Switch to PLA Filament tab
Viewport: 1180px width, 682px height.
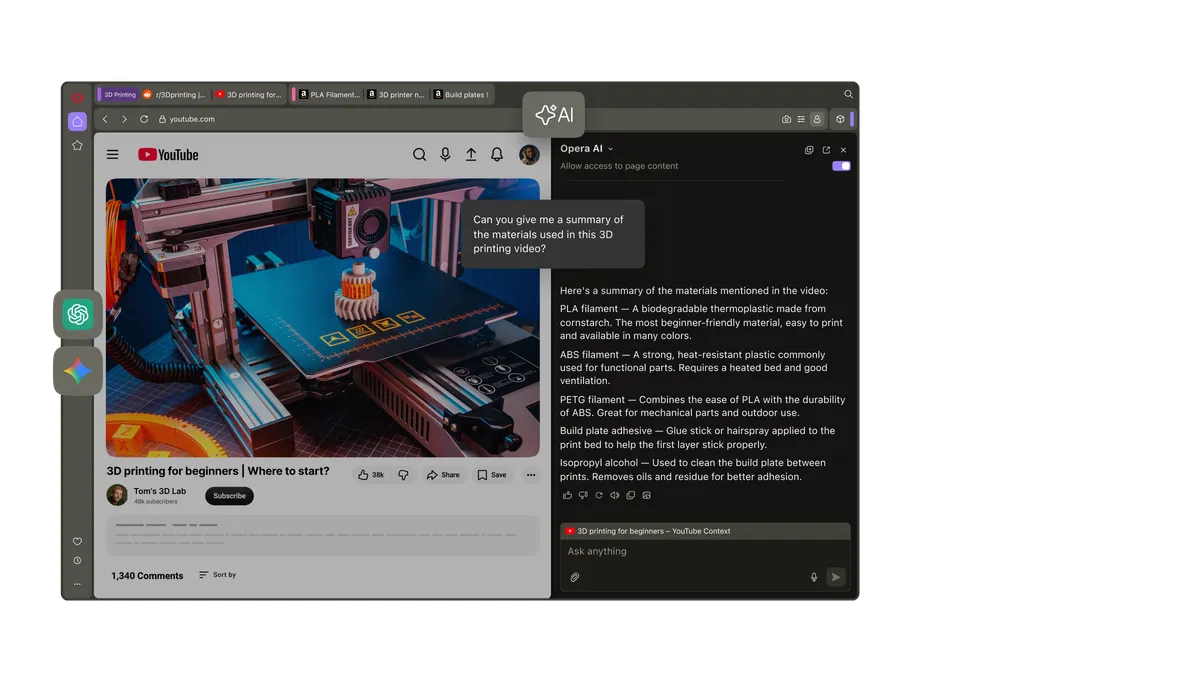[330, 95]
